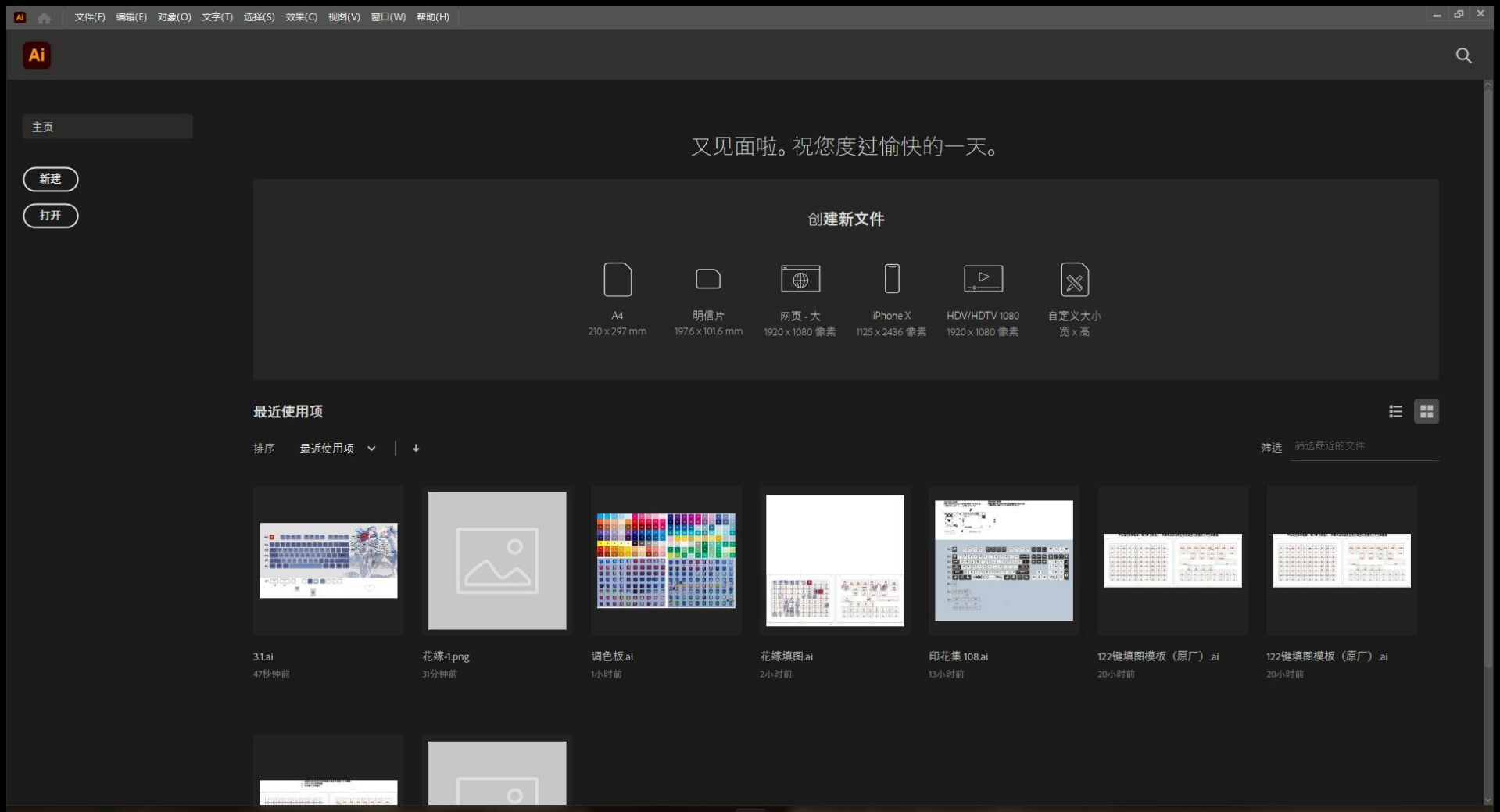Toggle sort direction arrow

click(416, 449)
